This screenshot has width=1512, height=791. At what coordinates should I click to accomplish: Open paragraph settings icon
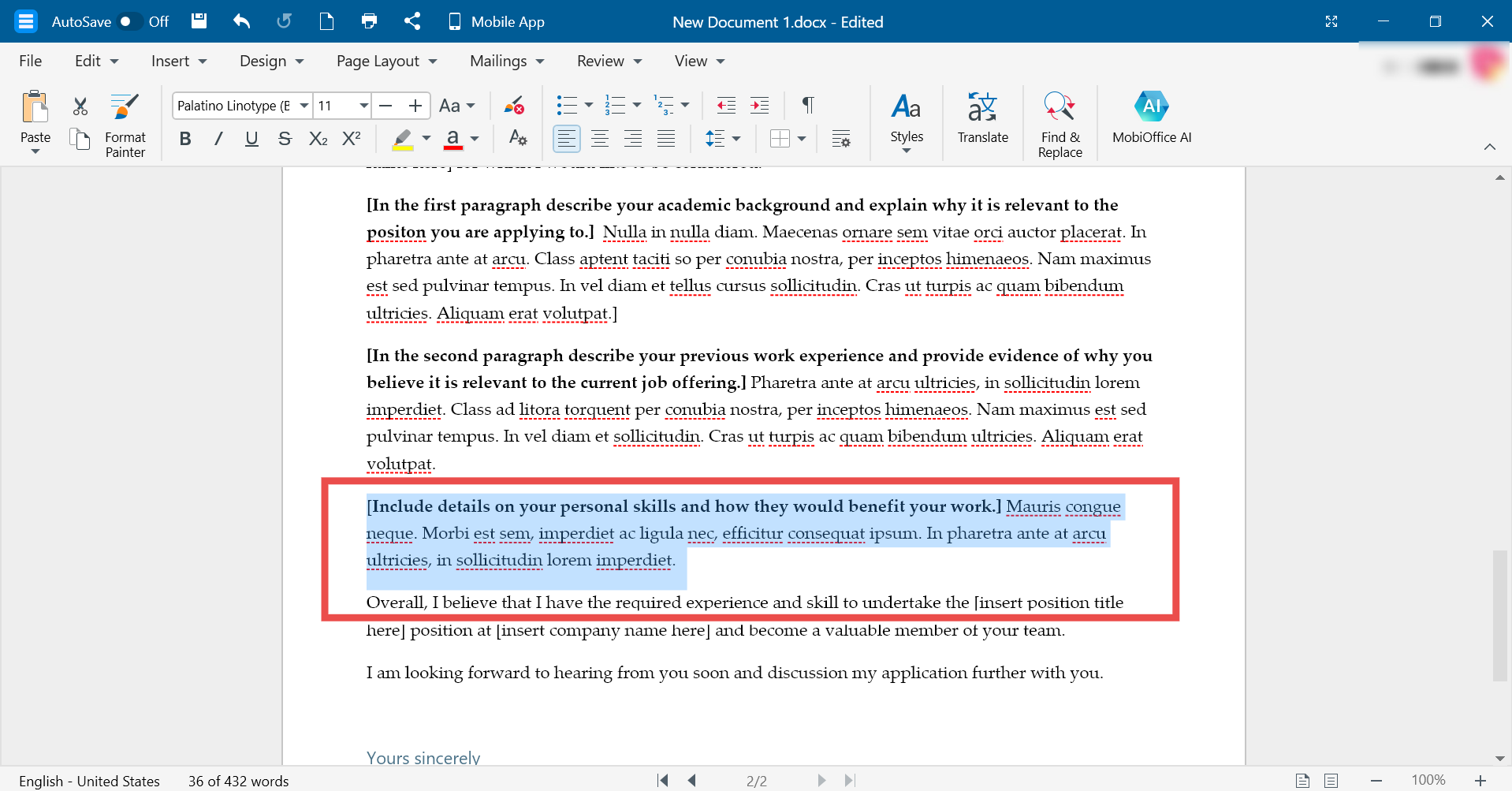841,139
